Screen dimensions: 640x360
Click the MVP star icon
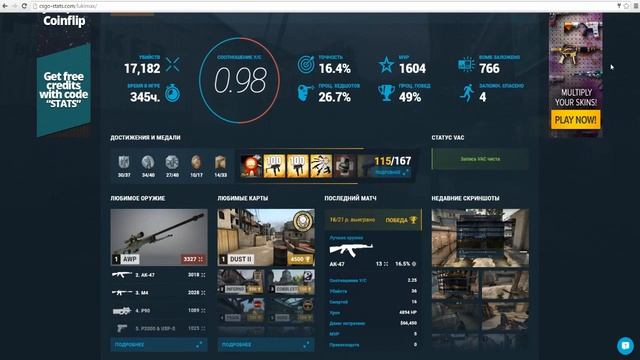click(x=386, y=65)
